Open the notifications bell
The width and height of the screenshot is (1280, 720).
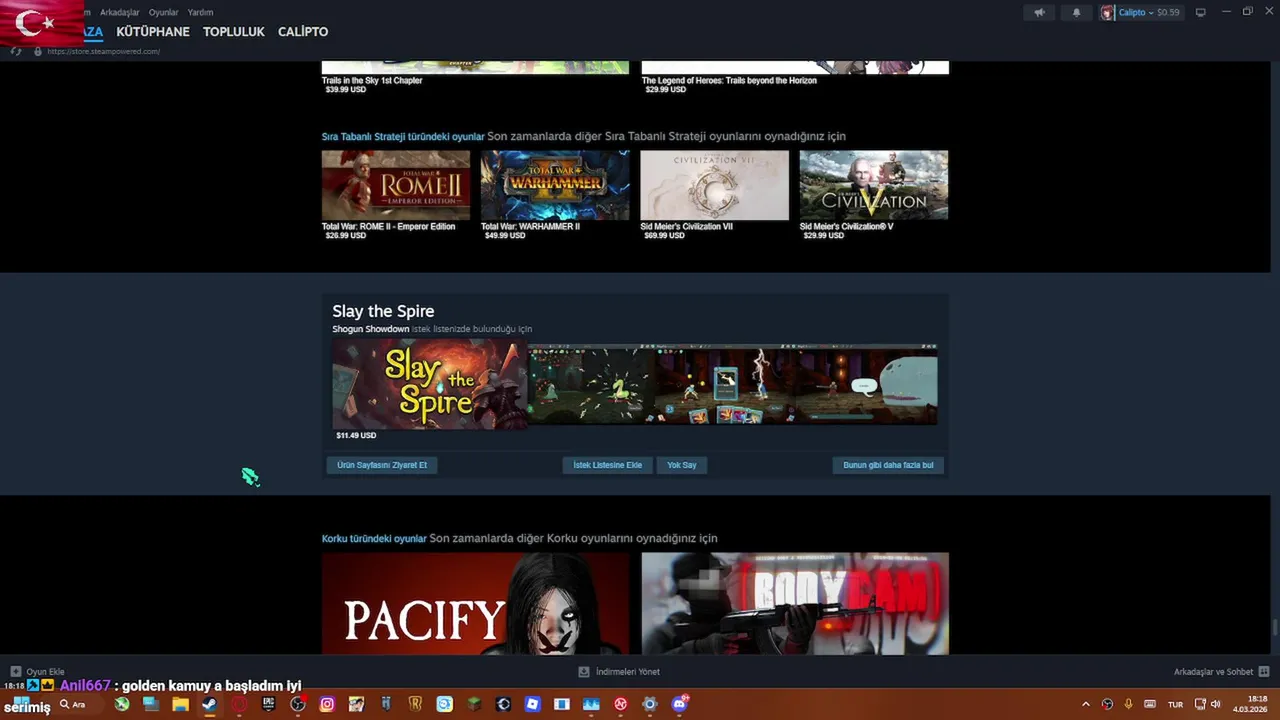pos(1077,12)
